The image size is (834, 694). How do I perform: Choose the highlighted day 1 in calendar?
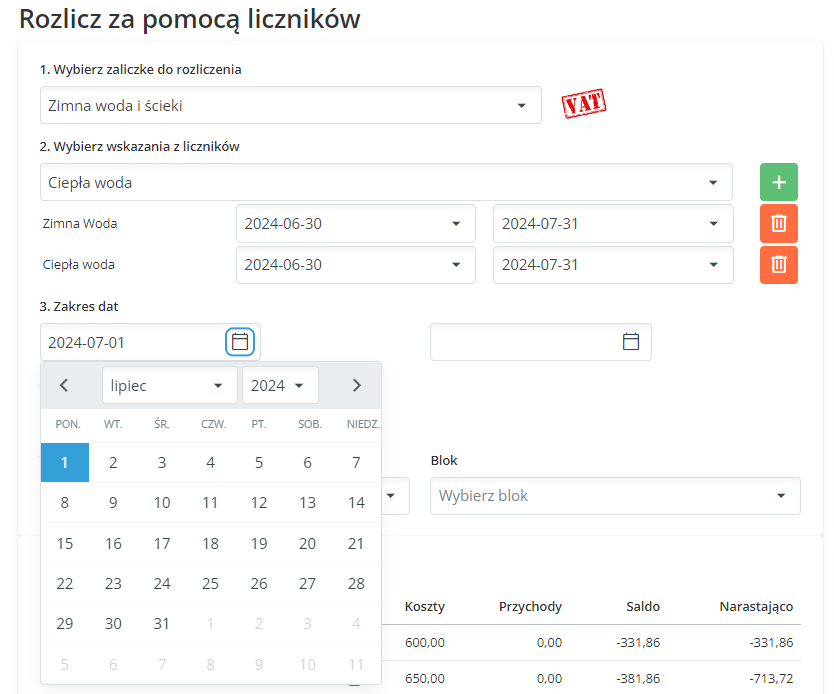[x=65, y=463]
